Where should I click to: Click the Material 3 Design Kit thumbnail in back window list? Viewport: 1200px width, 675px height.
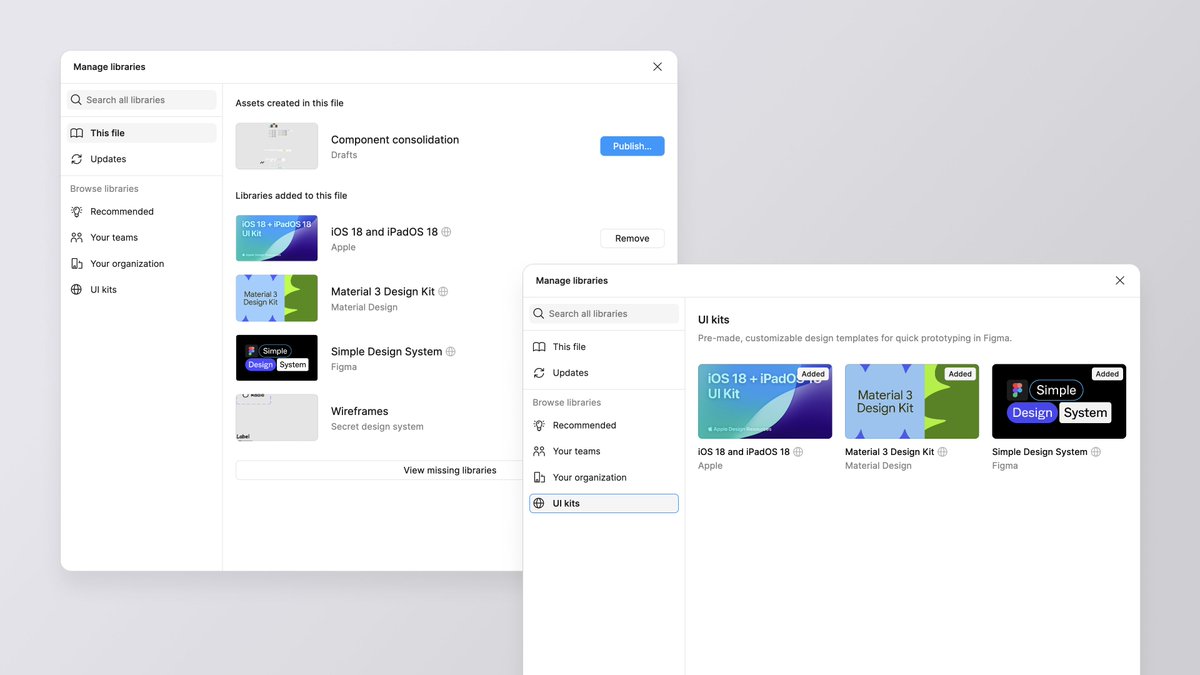coord(277,298)
